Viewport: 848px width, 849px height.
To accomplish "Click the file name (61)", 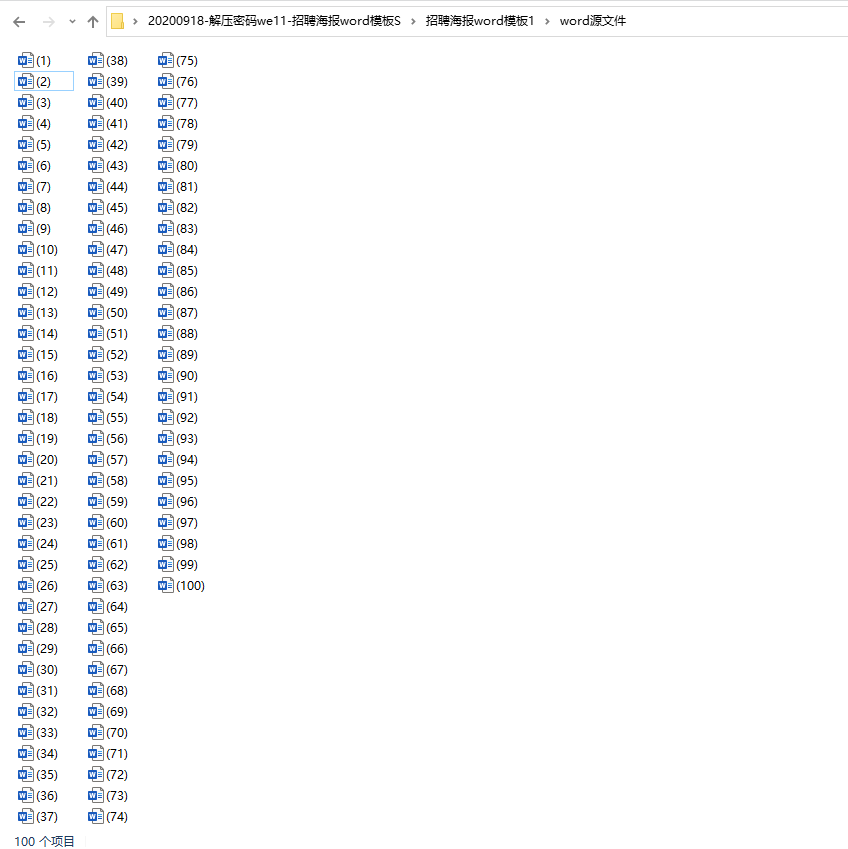I will tap(117, 544).
